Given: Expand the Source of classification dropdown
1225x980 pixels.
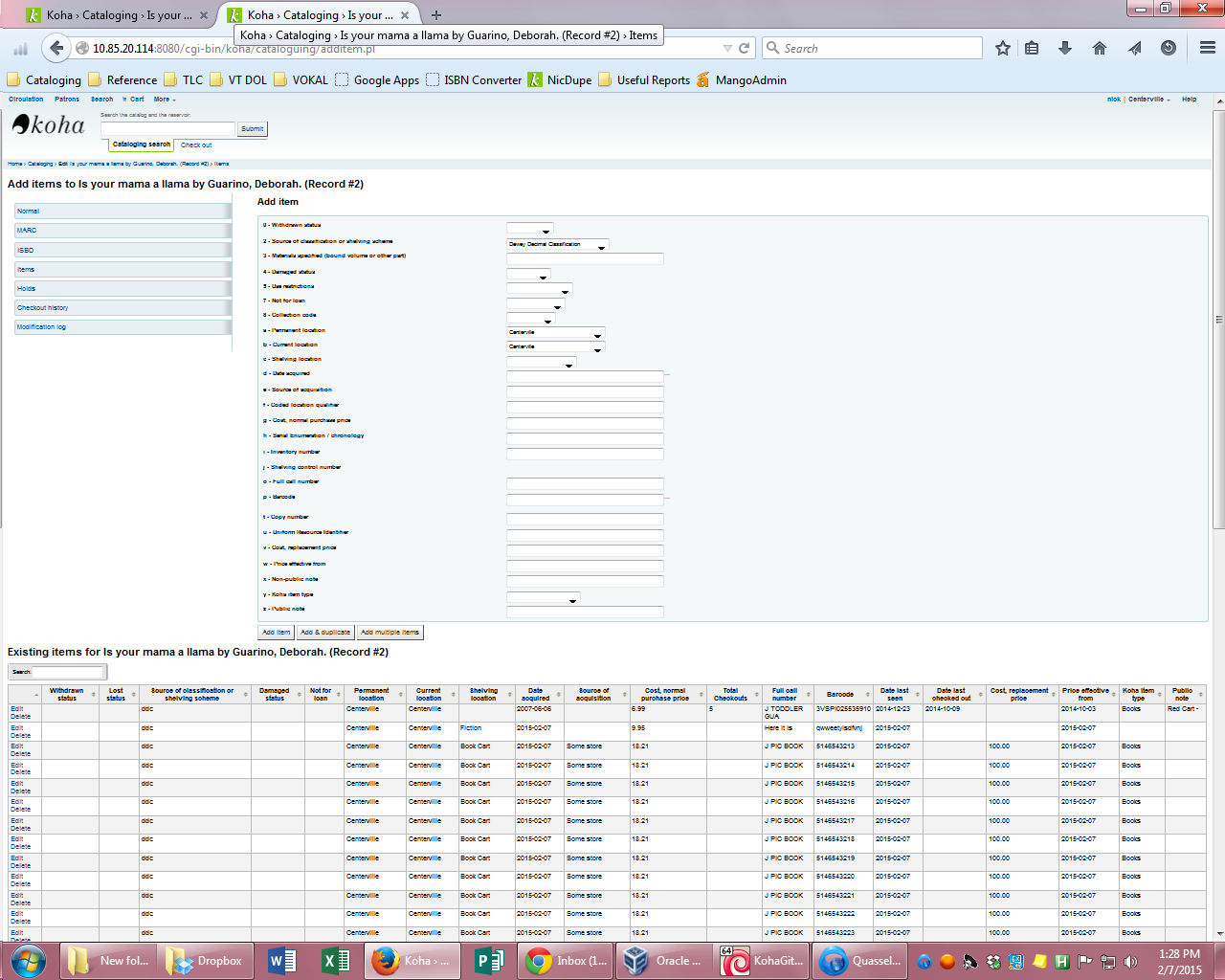Looking at the screenshot, I should [x=557, y=245].
